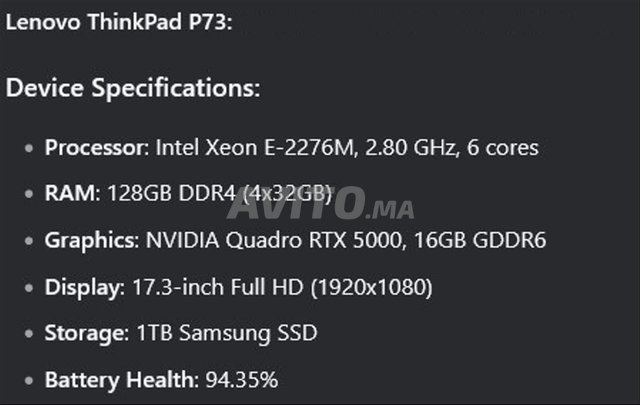Screen dimensions: 640x405
Task: Select the "Device Specifications:" heading
Action: 133,88
